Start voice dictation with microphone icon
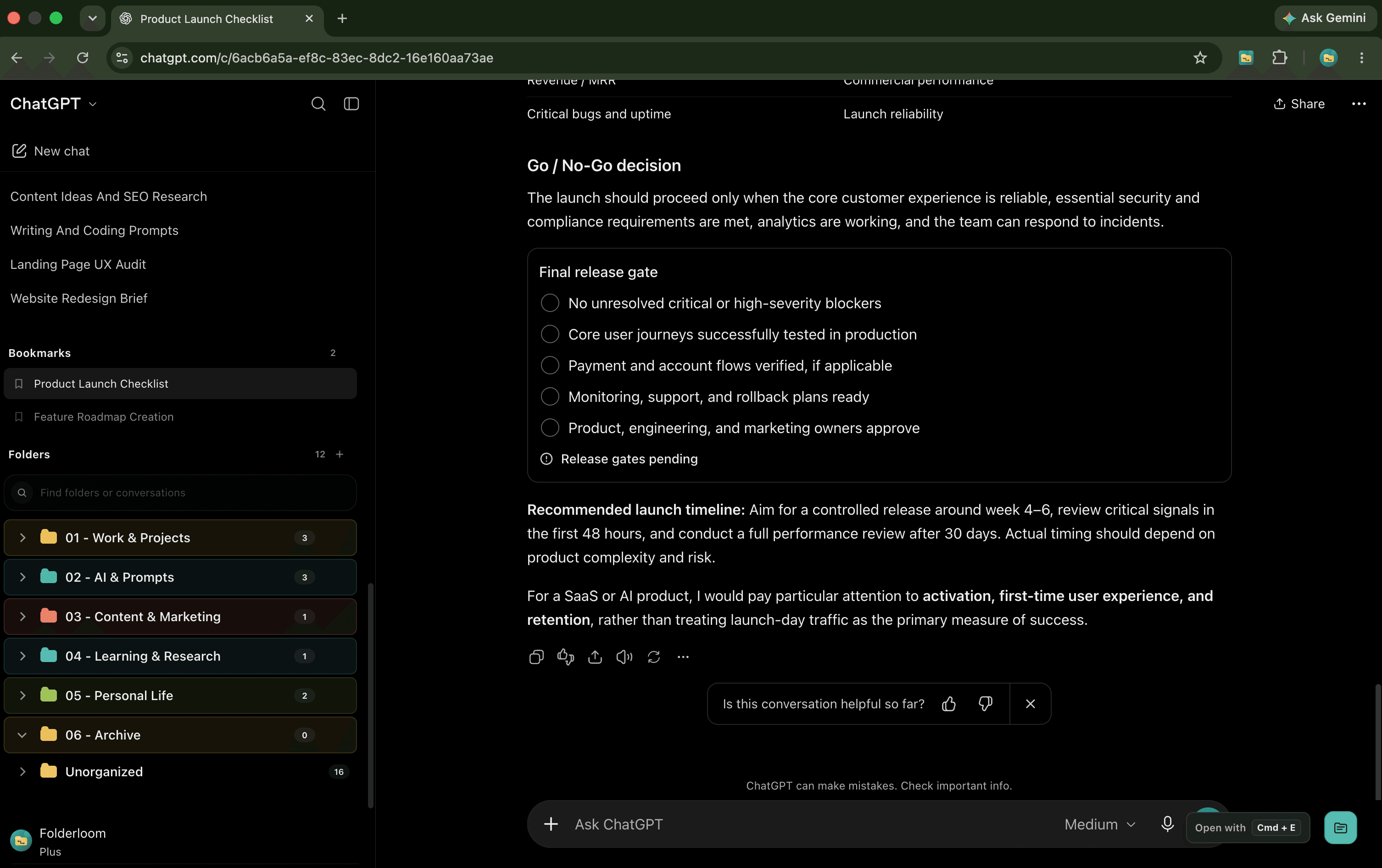 [1167, 824]
